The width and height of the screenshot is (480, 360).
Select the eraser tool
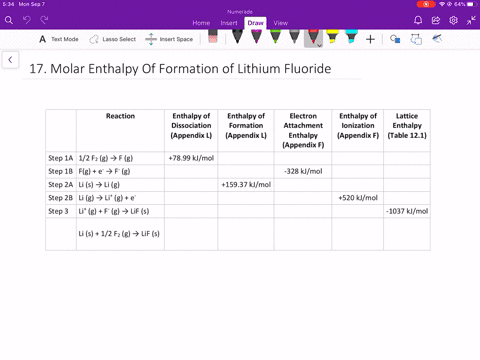213,36
